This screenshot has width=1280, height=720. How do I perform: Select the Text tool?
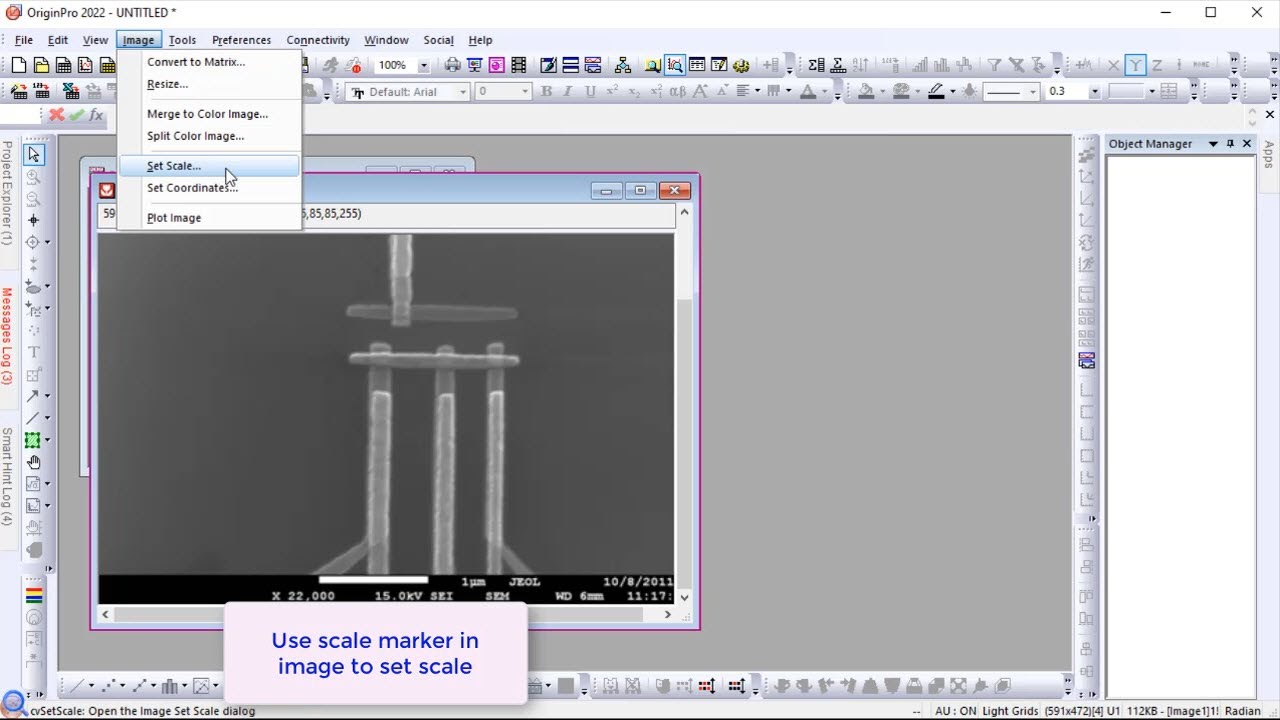(33, 352)
